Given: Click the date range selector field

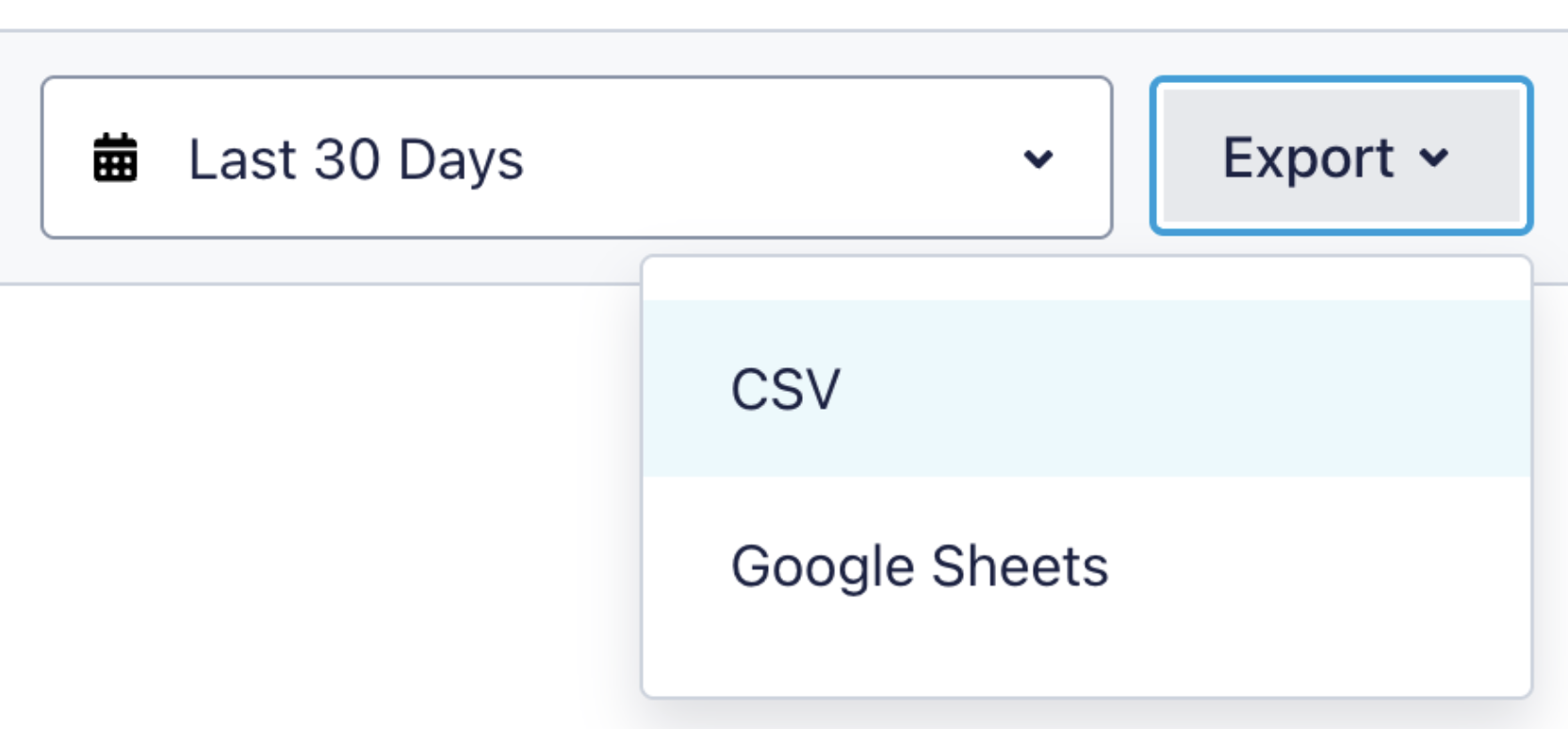Looking at the screenshot, I should 576,157.
